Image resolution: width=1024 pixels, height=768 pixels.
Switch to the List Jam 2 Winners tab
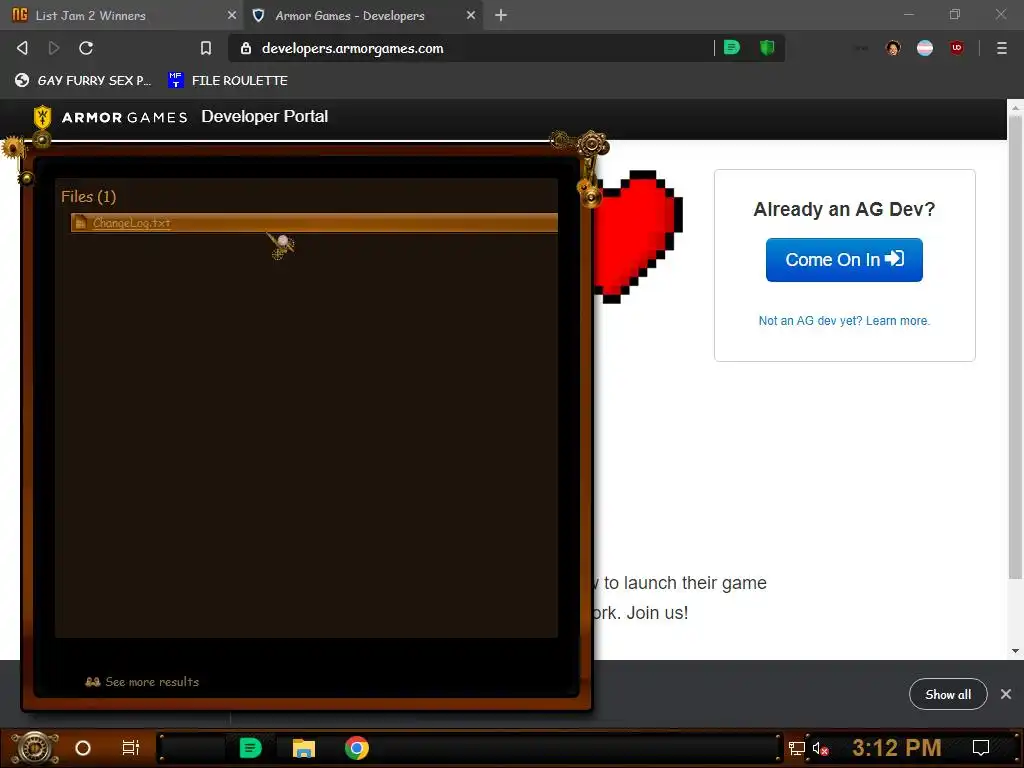(121, 15)
